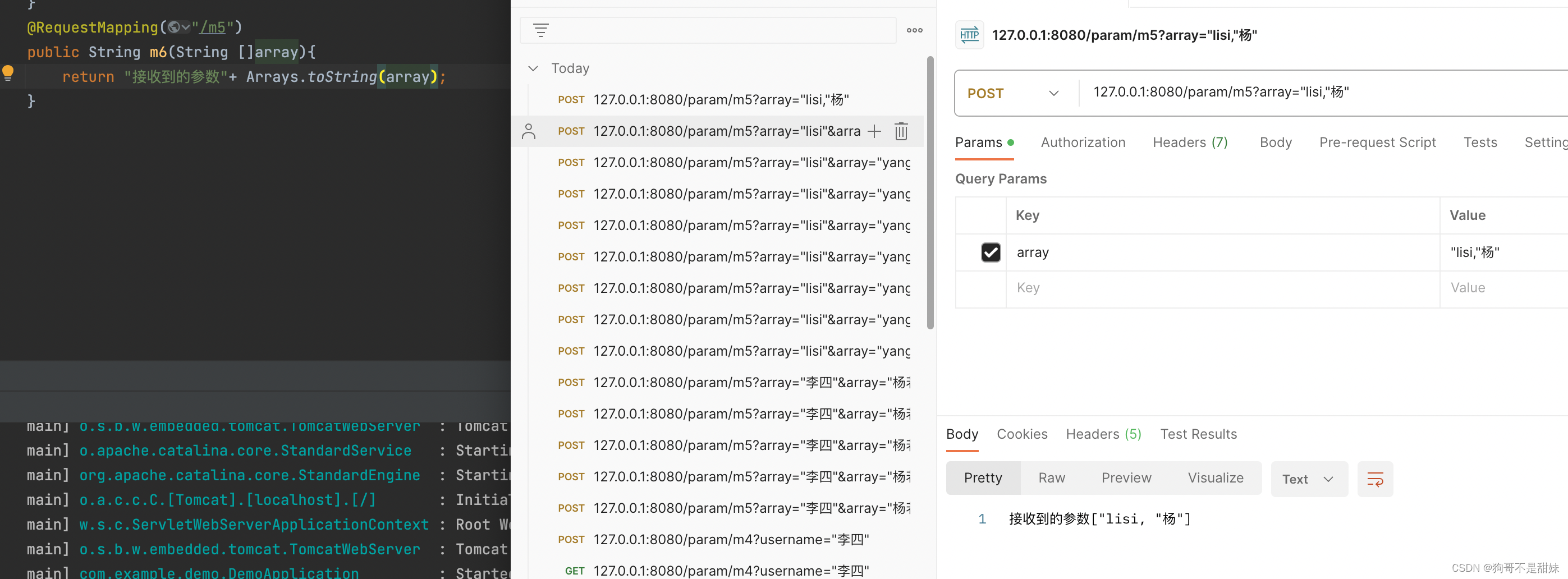The width and height of the screenshot is (1568, 579).
Task: Click com.example.demo.DemoApplication log line
Action: 219,572
